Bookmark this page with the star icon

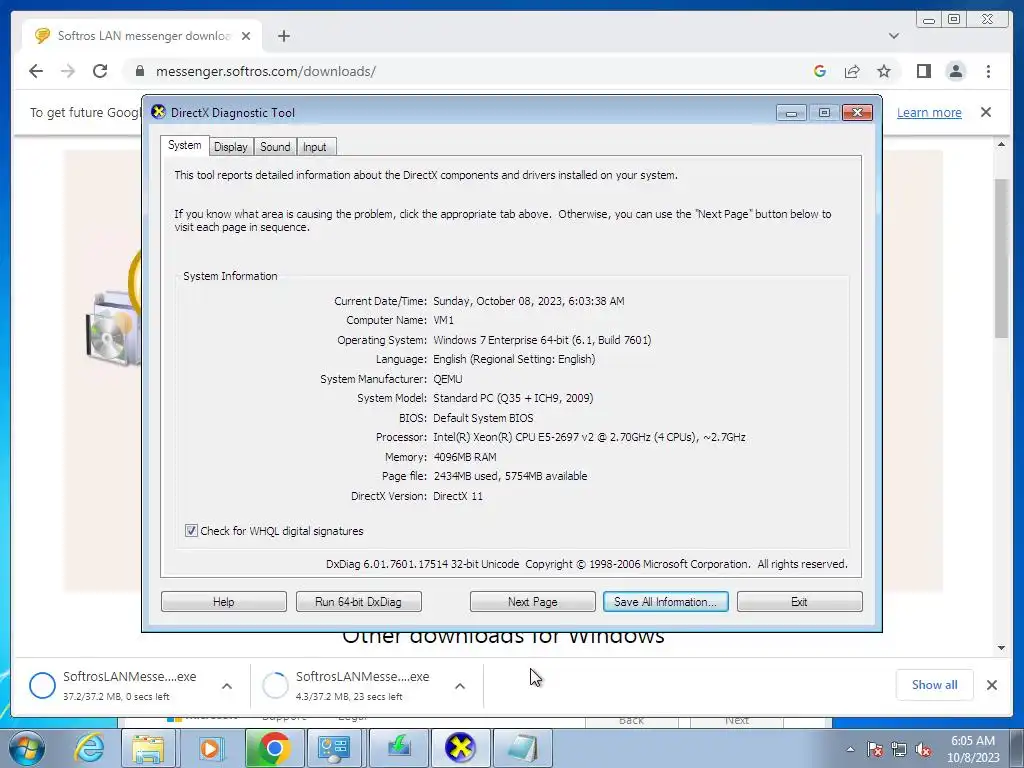tap(884, 71)
